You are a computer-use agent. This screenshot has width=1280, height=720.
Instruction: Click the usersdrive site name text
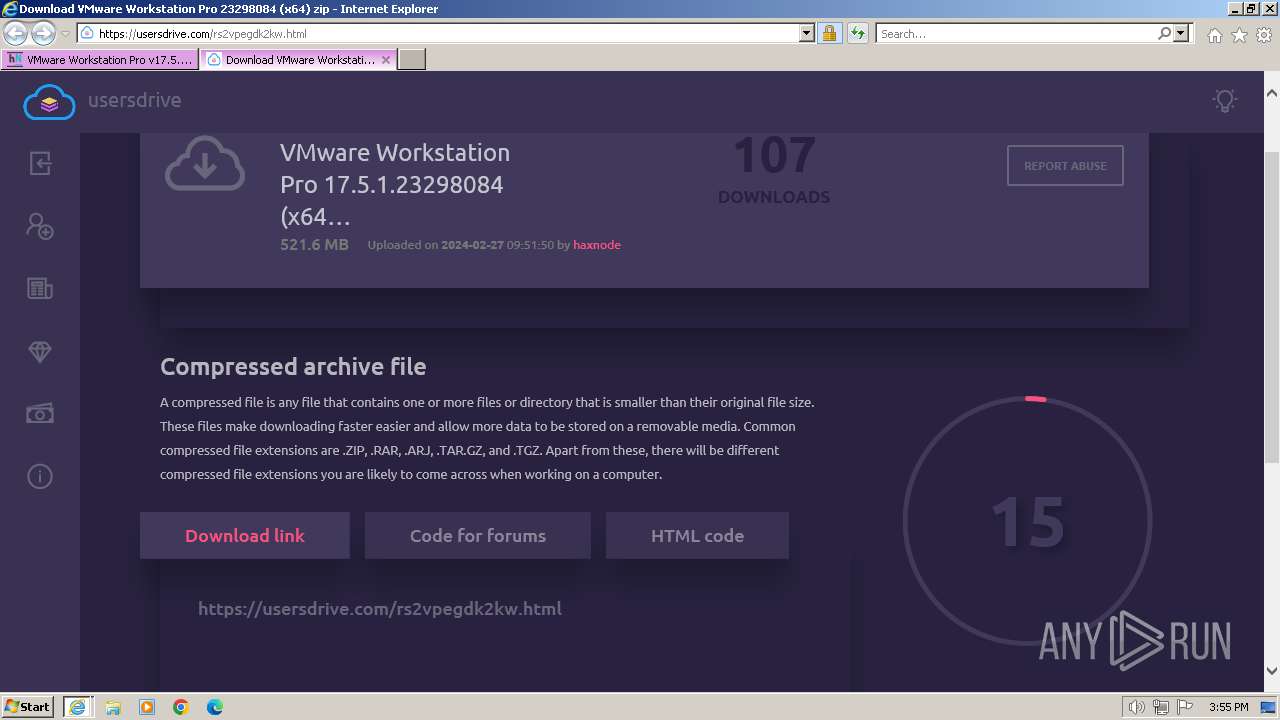point(134,100)
